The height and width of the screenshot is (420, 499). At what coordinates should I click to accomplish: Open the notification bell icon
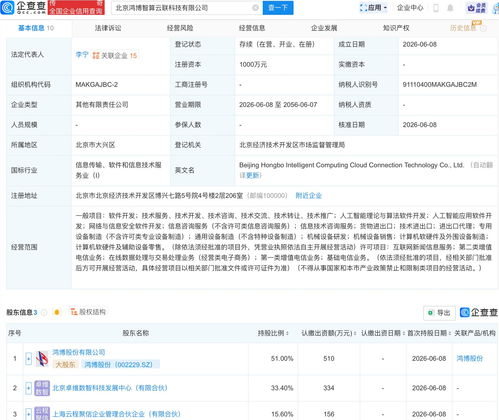450,8
